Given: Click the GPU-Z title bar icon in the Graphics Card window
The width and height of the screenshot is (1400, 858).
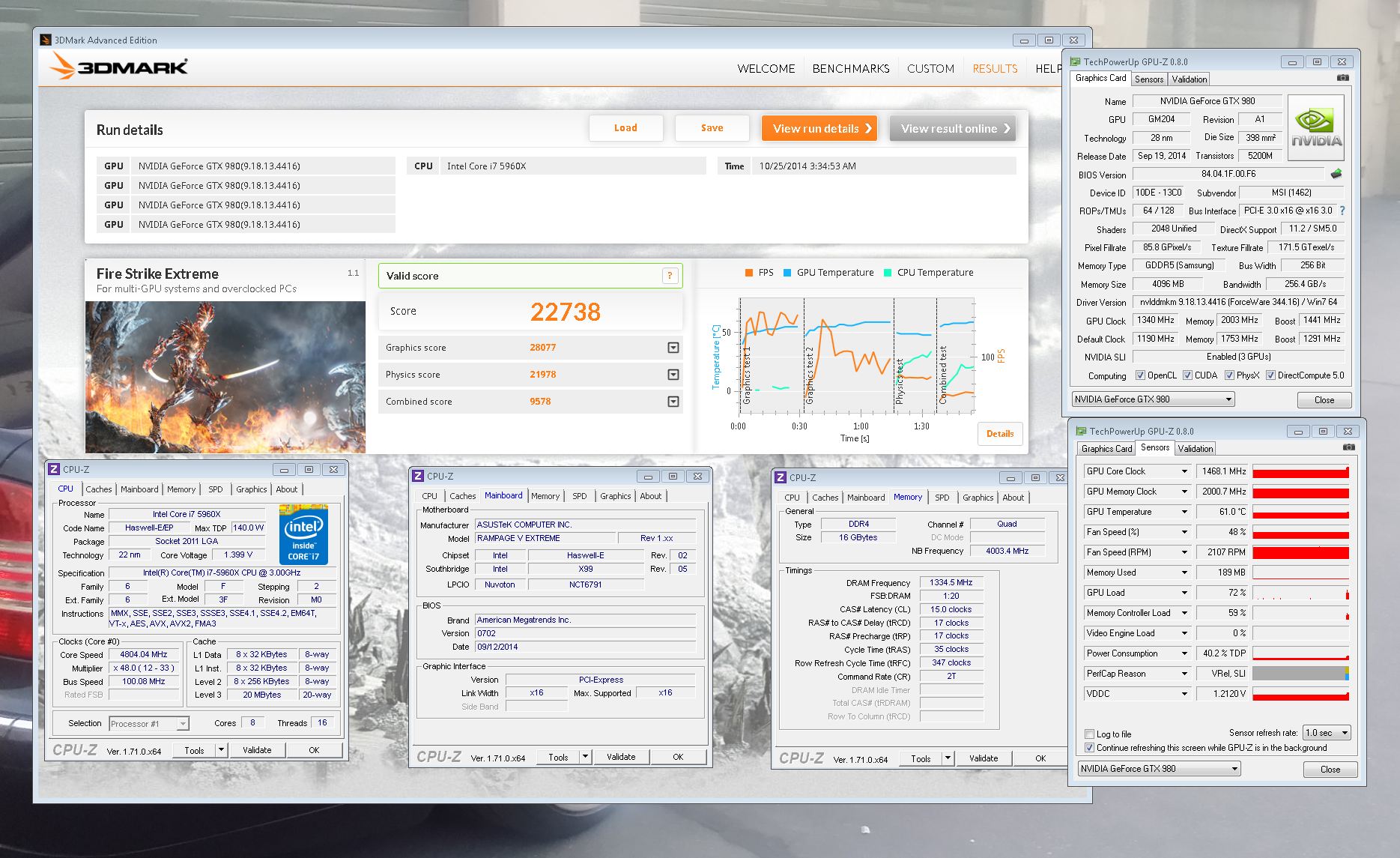Looking at the screenshot, I should click(1075, 61).
